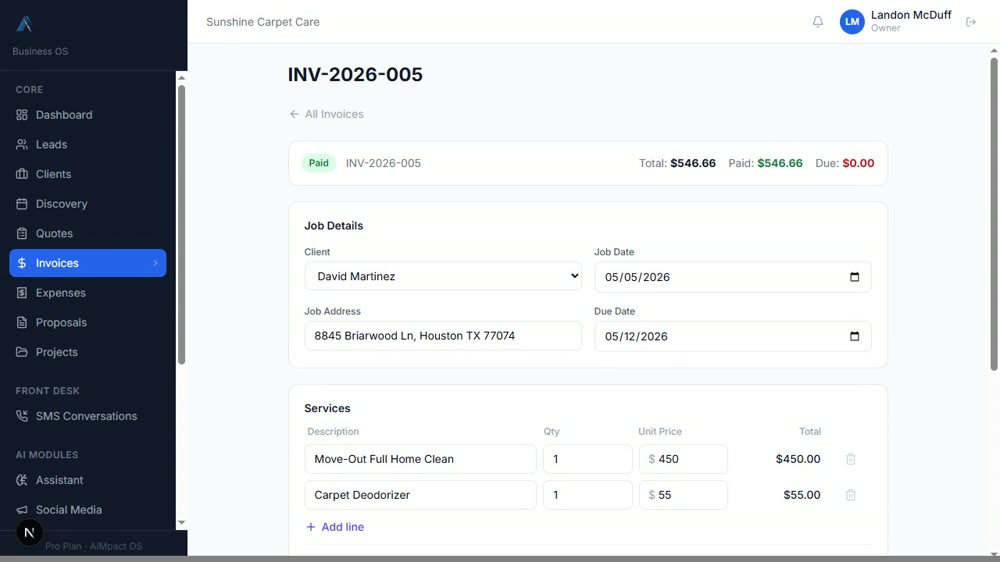
Task: Open the Client dropdown showing David Martinez
Action: click(x=443, y=276)
